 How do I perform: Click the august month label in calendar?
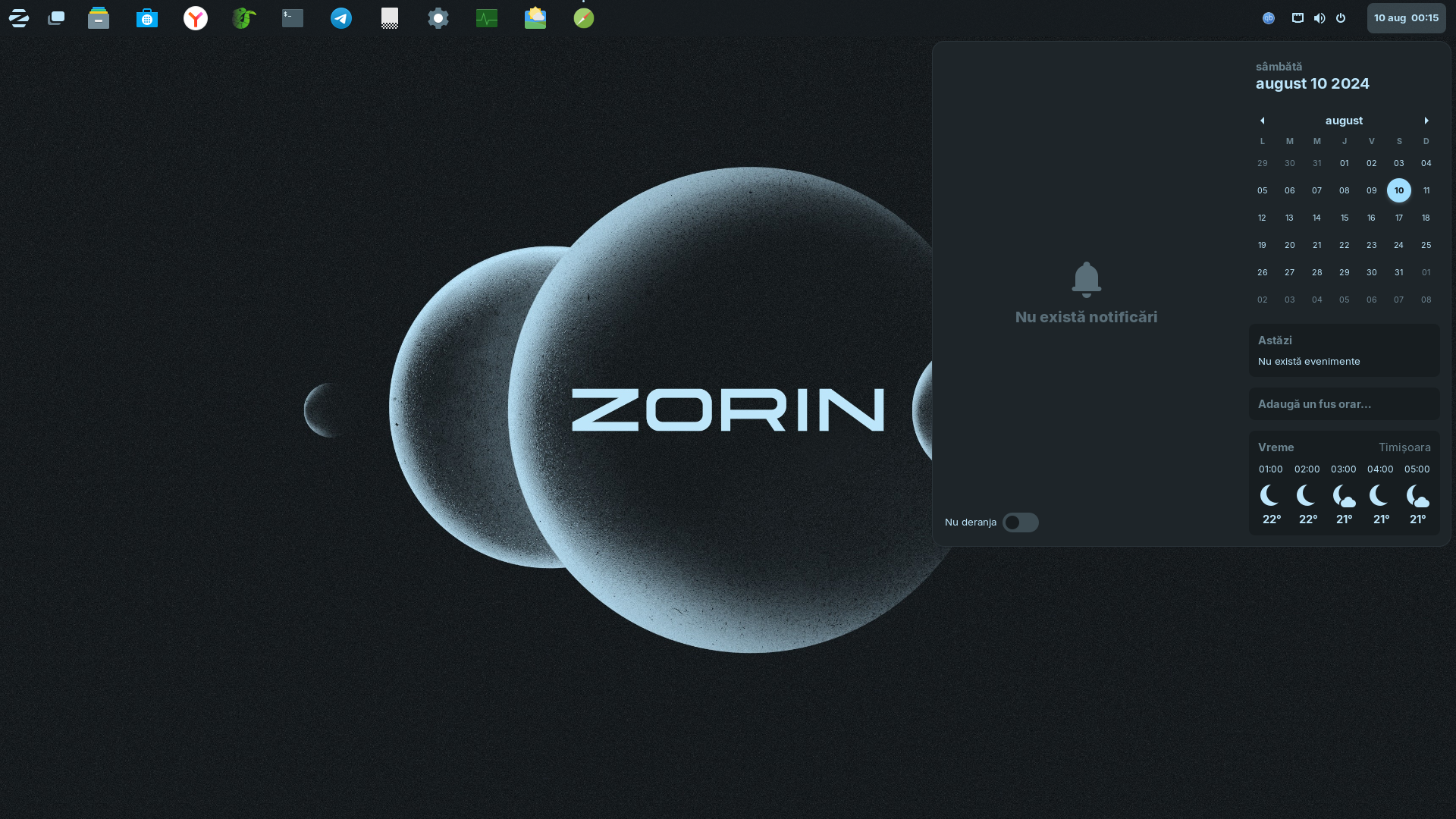pyautogui.click(x=1344, y=121)
